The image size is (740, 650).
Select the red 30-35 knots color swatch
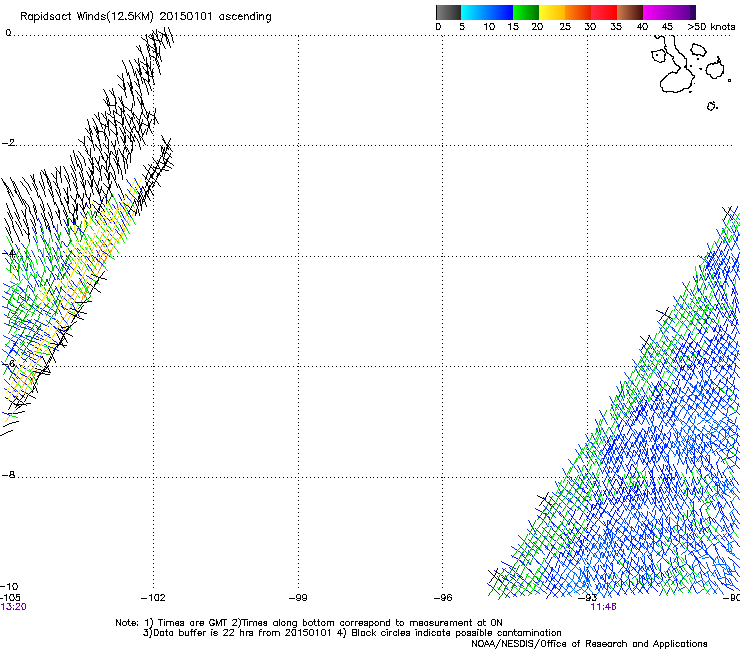(x=604, y=12)
